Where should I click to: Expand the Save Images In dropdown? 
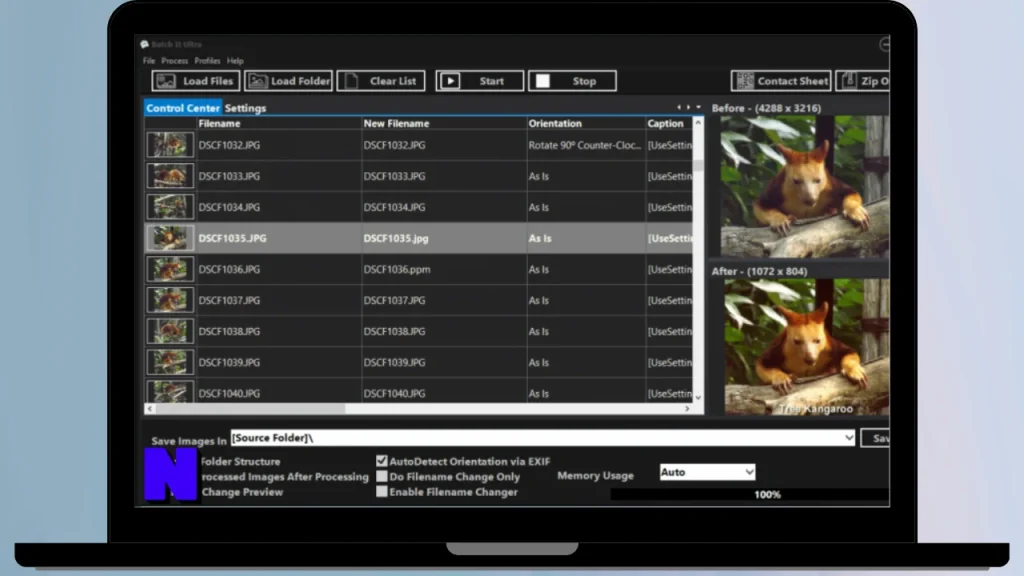(x=848, y=438)
